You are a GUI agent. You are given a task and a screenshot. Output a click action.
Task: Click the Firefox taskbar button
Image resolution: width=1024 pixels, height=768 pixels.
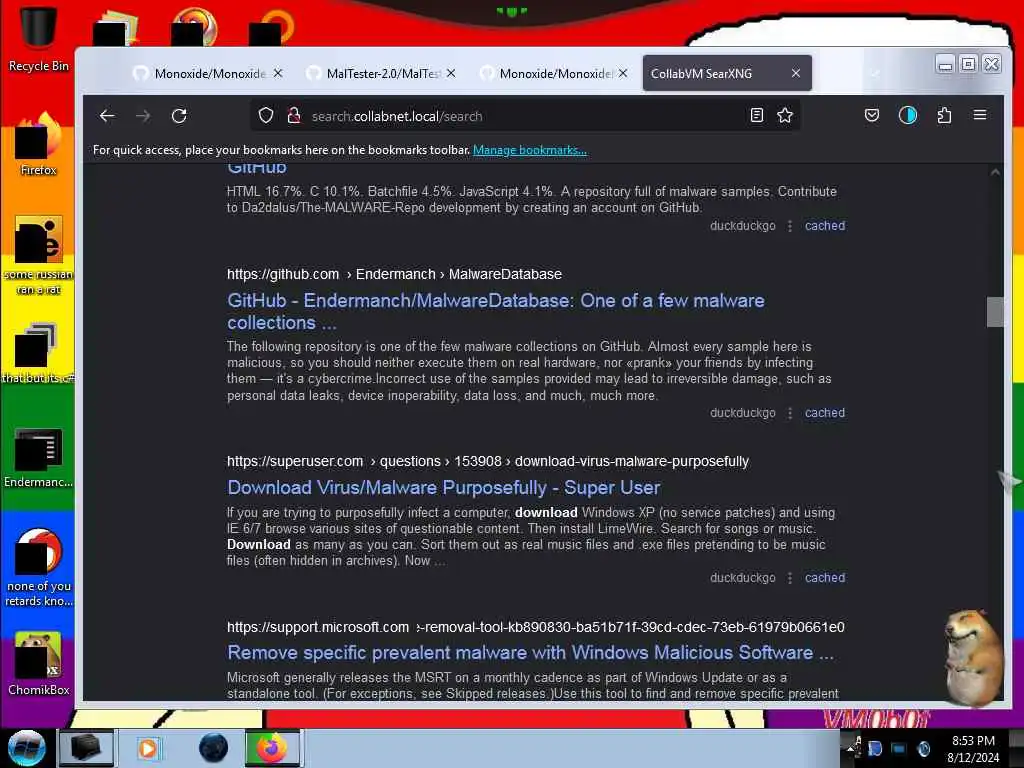(x=273, y=748)
